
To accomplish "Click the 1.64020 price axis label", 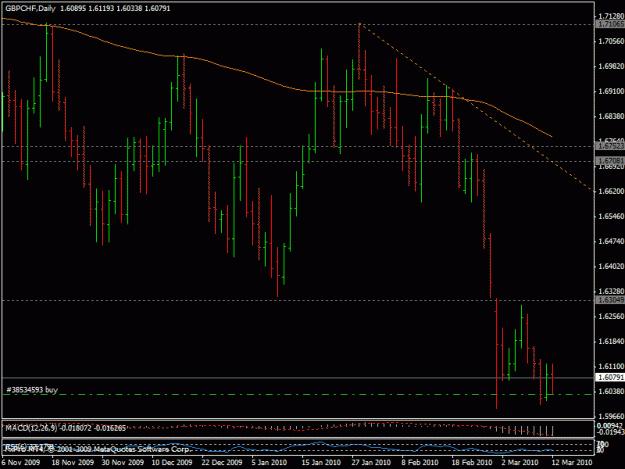I will pos(611,266).
